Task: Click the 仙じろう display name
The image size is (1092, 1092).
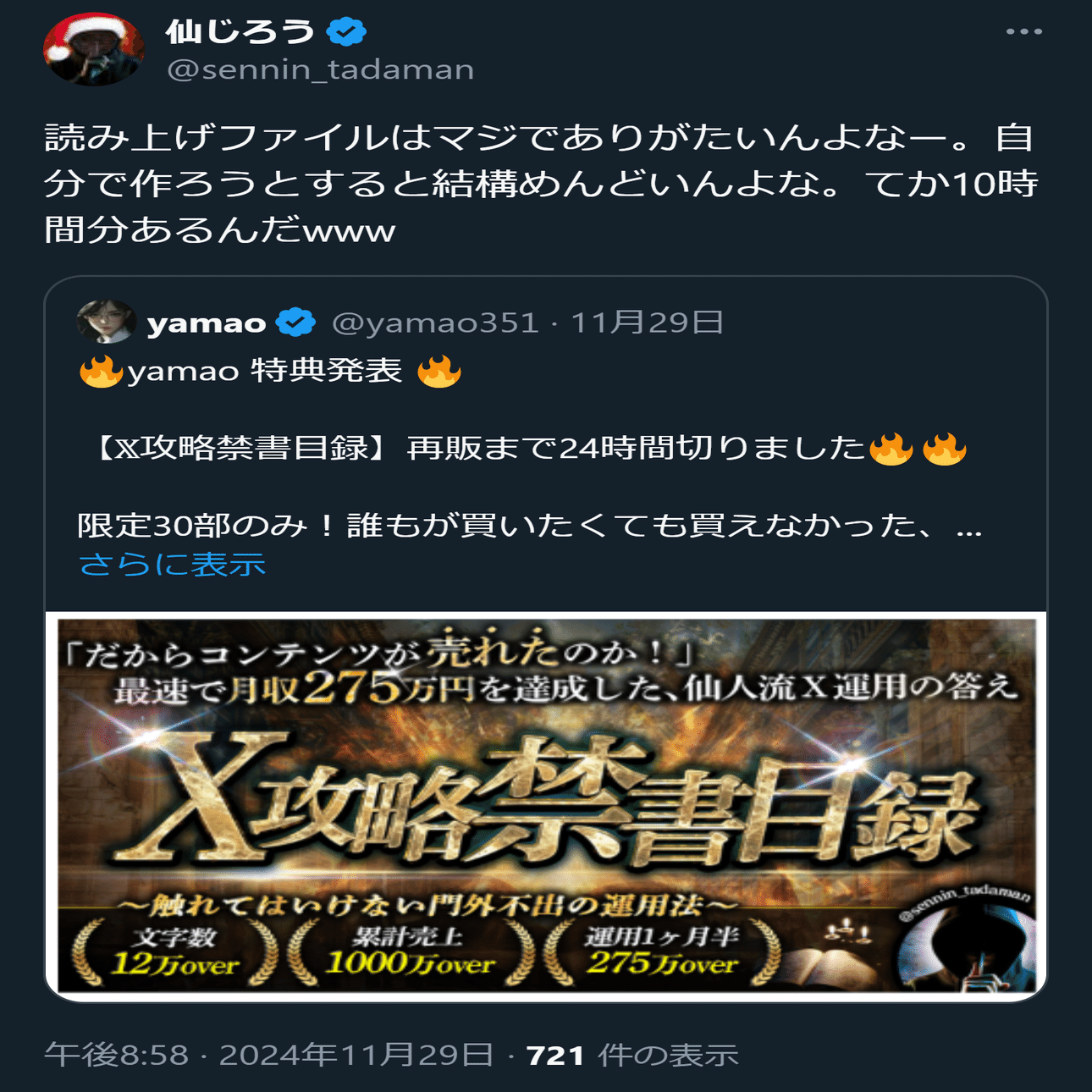Action: click(240, 32)
